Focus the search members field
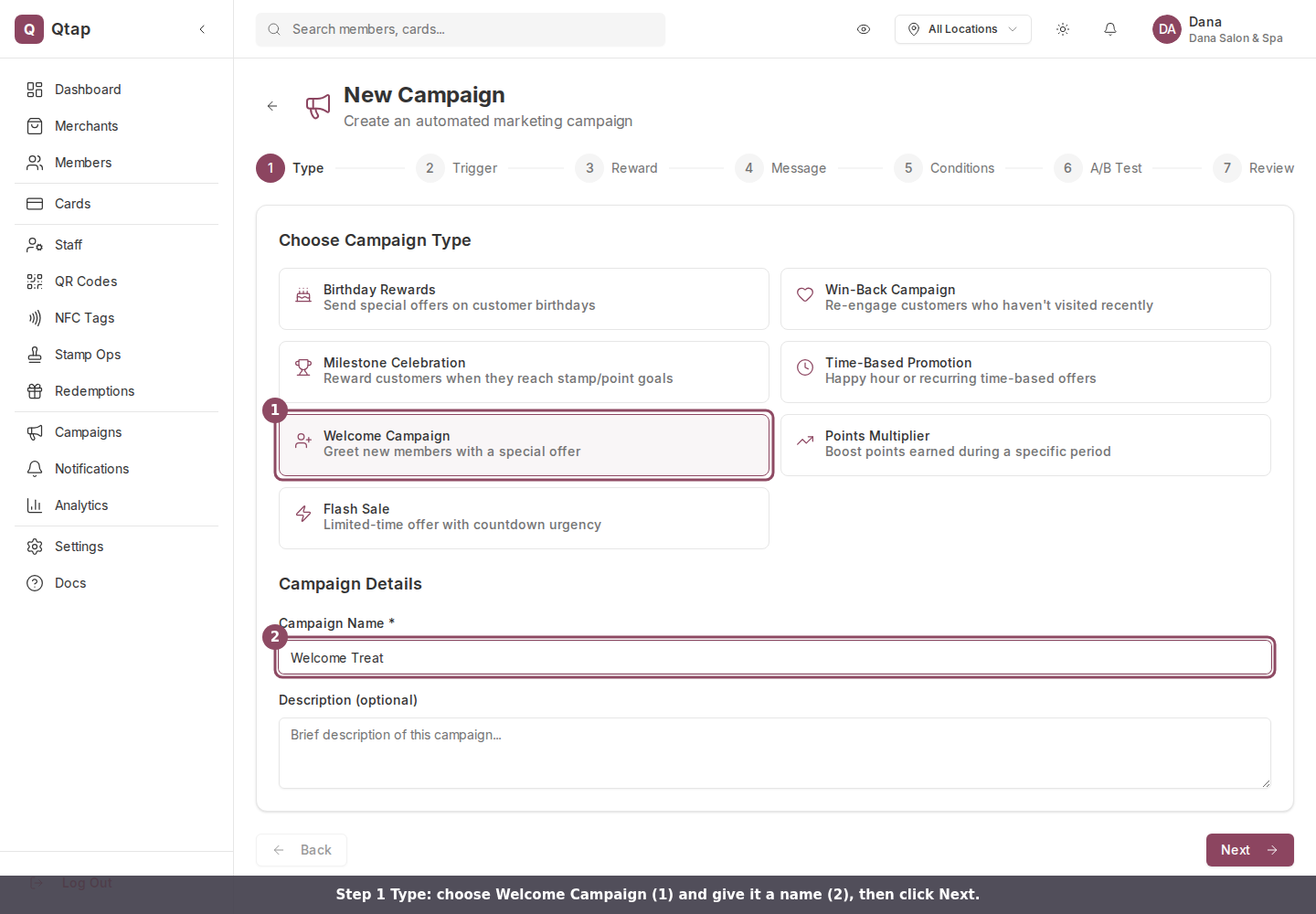Screen dimensions: 1316x914 pos(461,29)
